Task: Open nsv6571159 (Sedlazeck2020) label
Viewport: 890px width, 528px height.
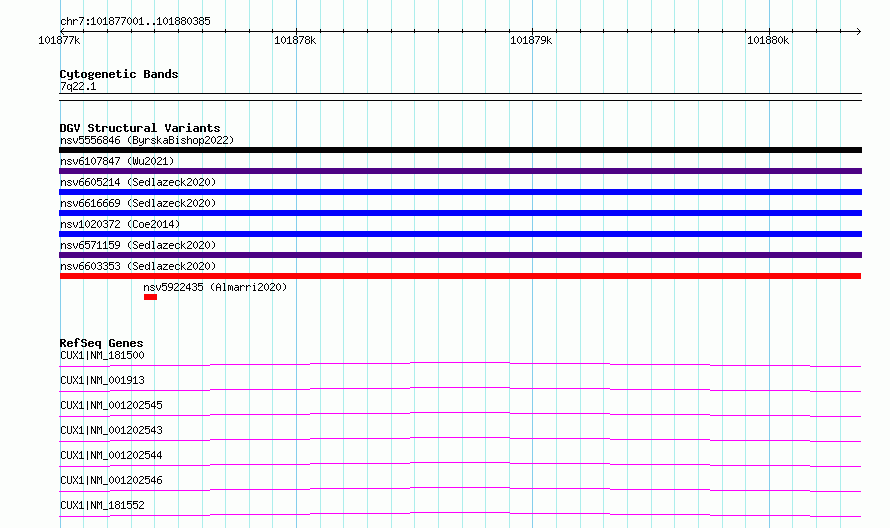Action: coord(138,245)
